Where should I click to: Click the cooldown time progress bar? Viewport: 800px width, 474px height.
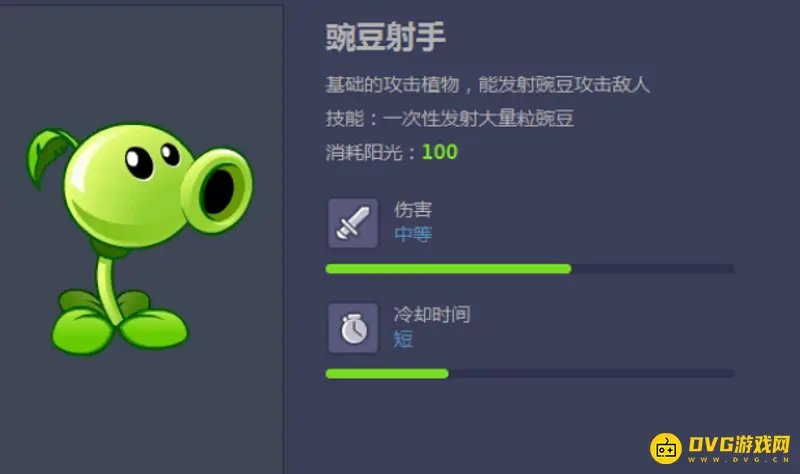(x=530, y=374)
